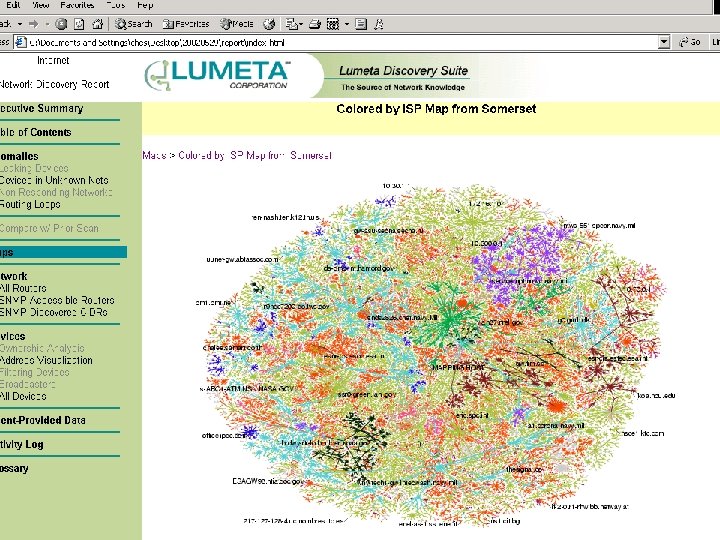Image resolution: width=720 pixels, height=540 pixels.
Task: Click the page icon in address bar
Action: click(x=21, y=43)
